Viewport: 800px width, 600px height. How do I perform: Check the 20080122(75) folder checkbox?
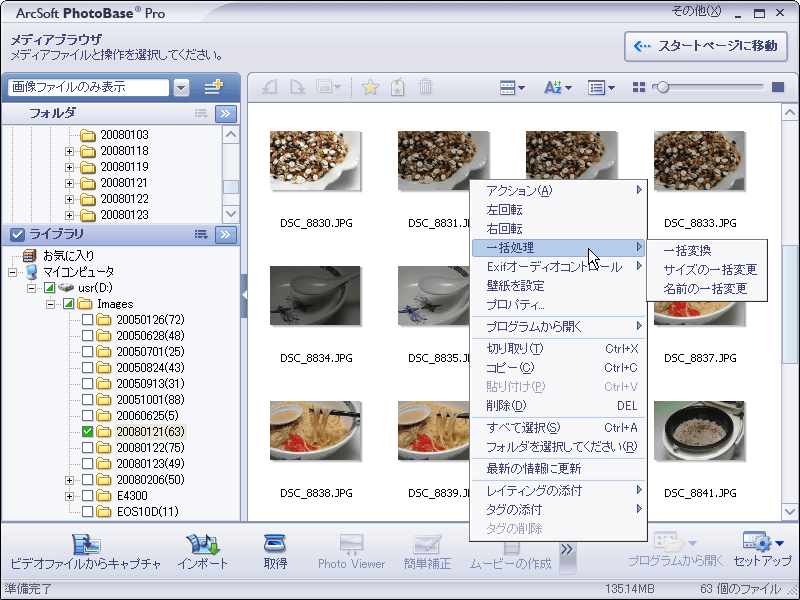tap(87, 448)
